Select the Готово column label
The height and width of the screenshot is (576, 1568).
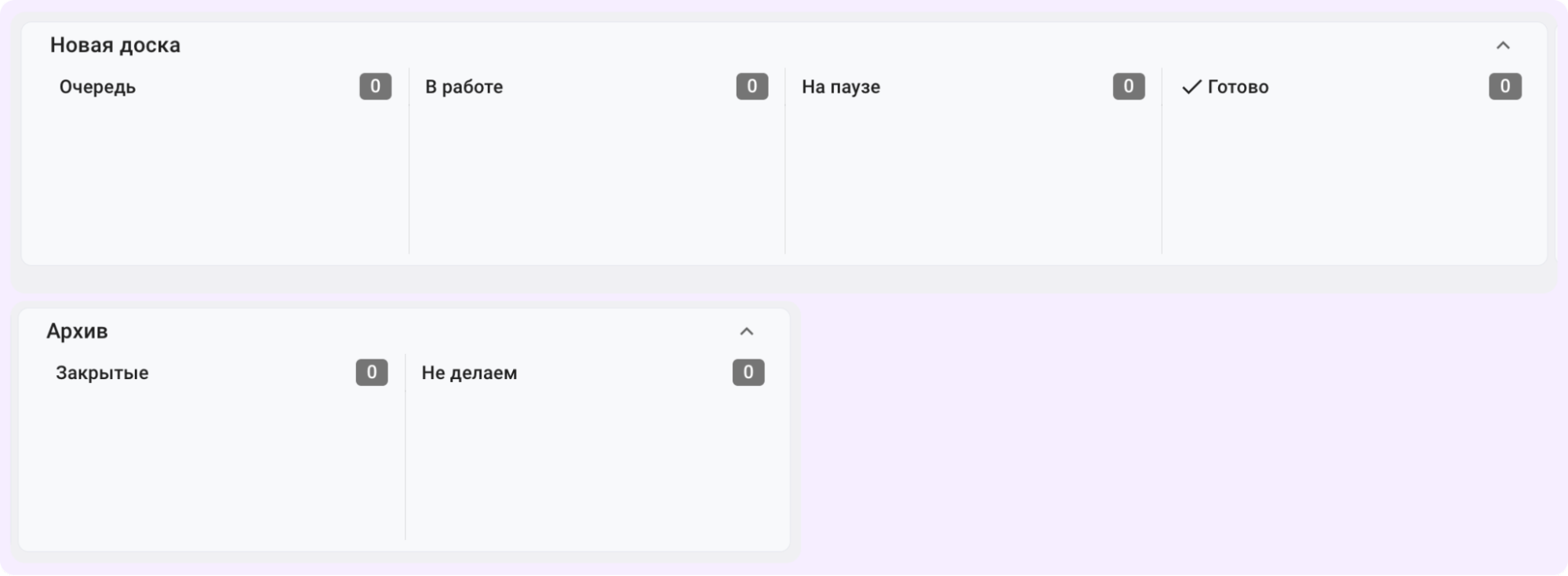click(1238, 87)
